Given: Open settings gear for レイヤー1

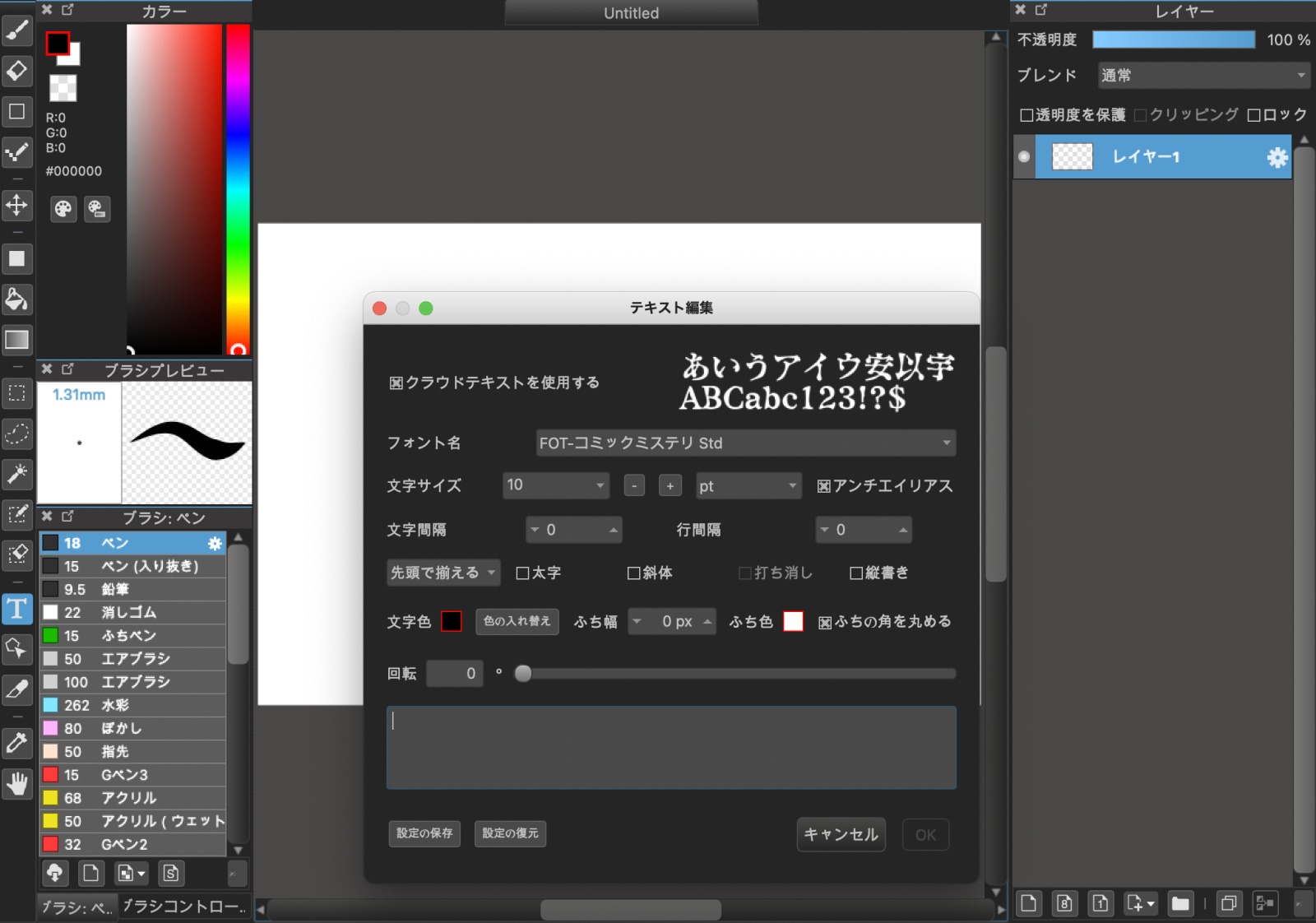Looking at the screenshot, I should click(x=1277, y=157).
